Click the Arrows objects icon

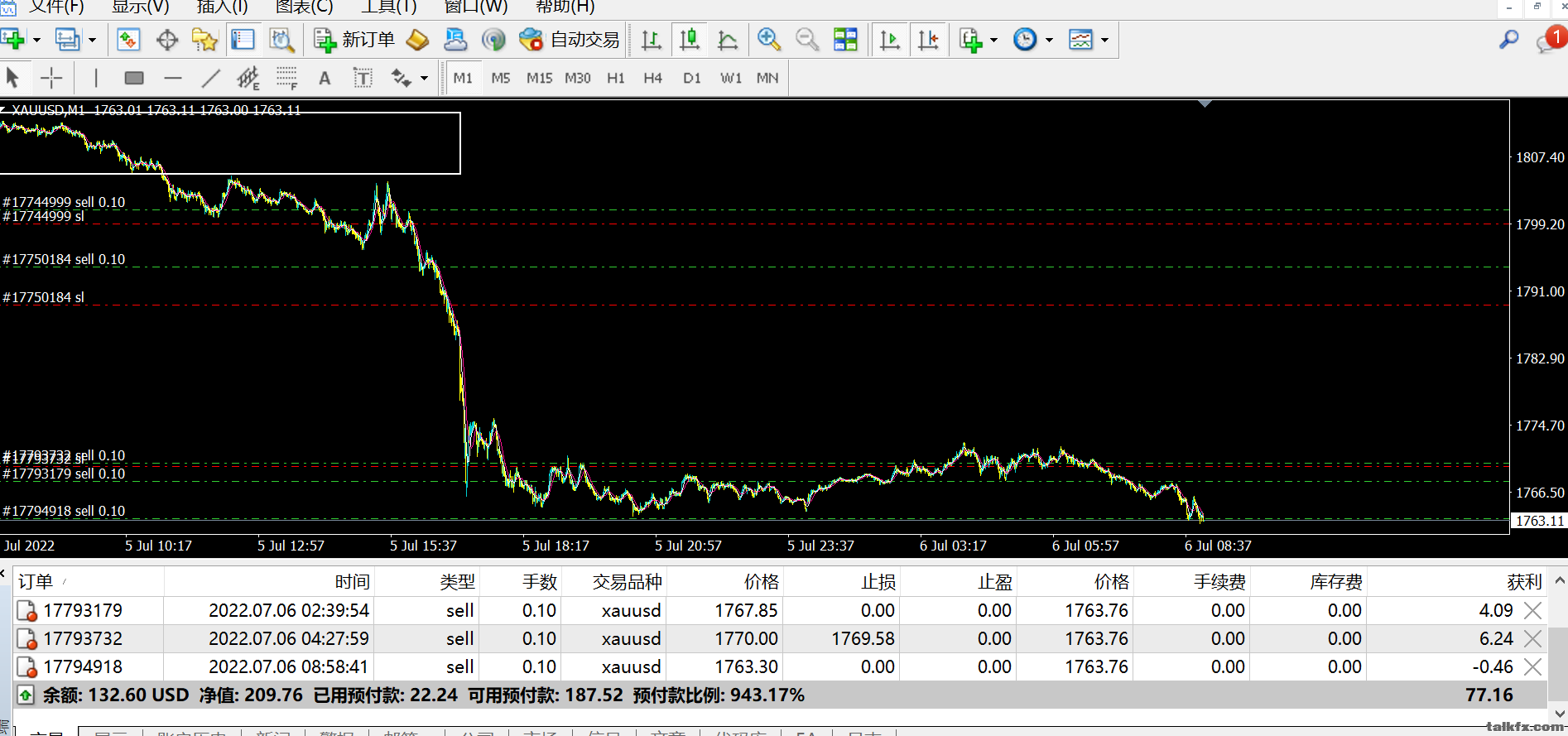coord(402,78)
